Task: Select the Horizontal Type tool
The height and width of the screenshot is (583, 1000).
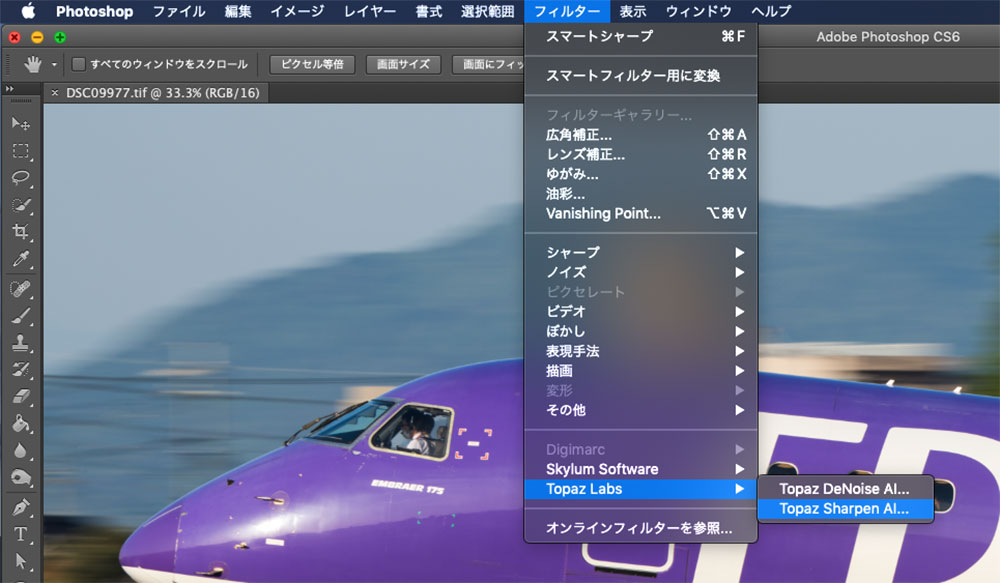Action: tap(20, 533)
